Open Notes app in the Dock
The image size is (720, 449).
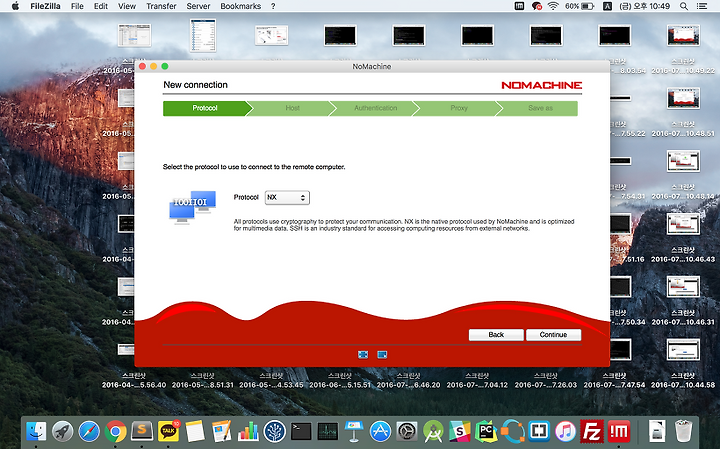click(x=195, y=432)
